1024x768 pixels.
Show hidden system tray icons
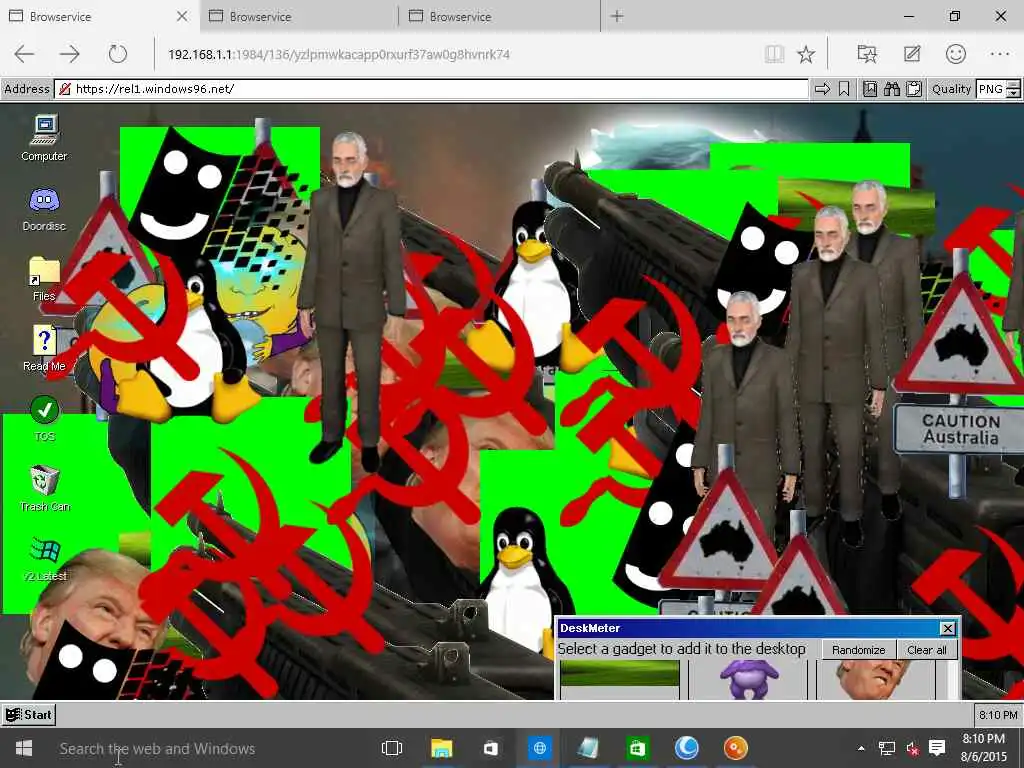coord(861,748)
